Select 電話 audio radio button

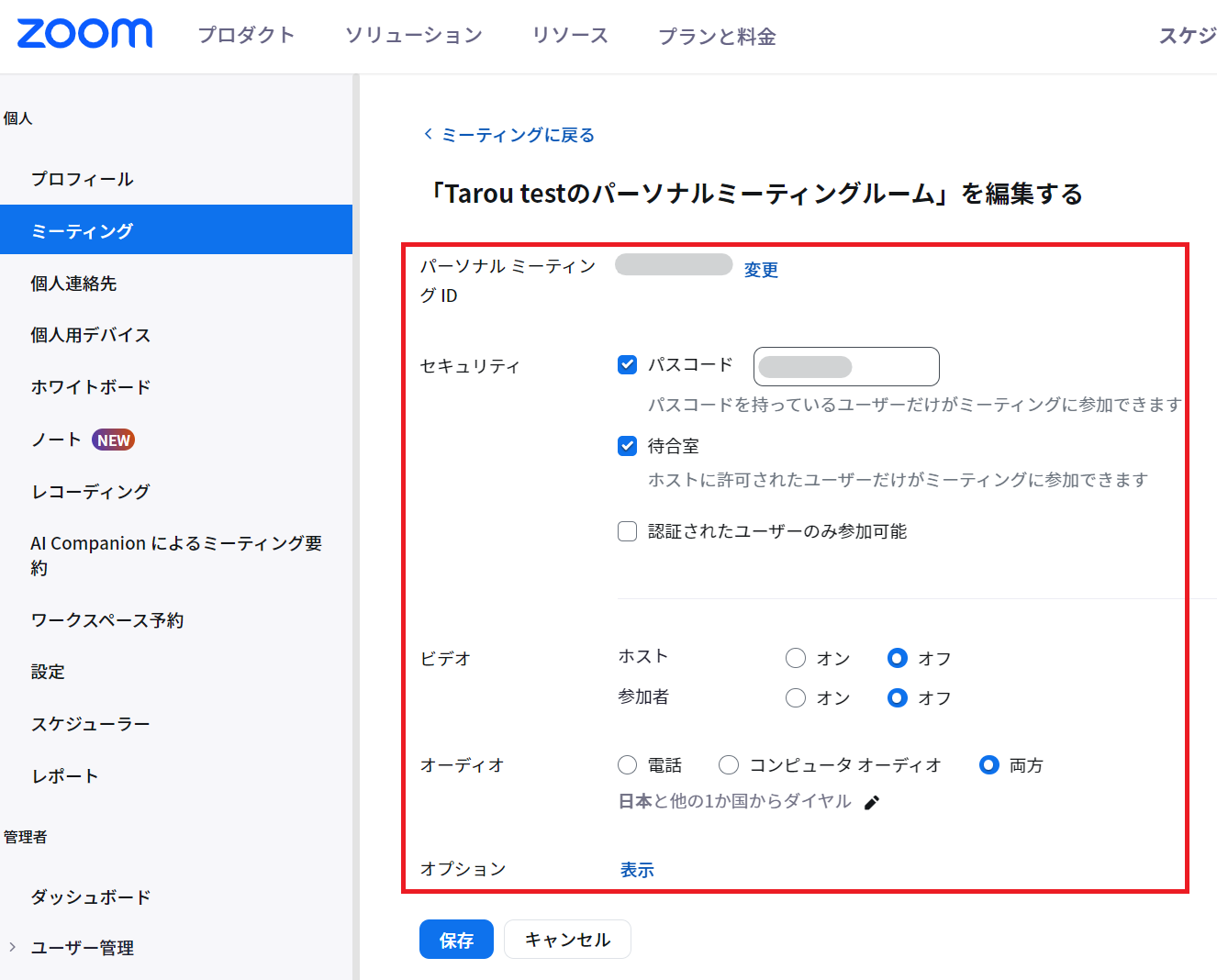pyautogui.click(x=628, y=765)
